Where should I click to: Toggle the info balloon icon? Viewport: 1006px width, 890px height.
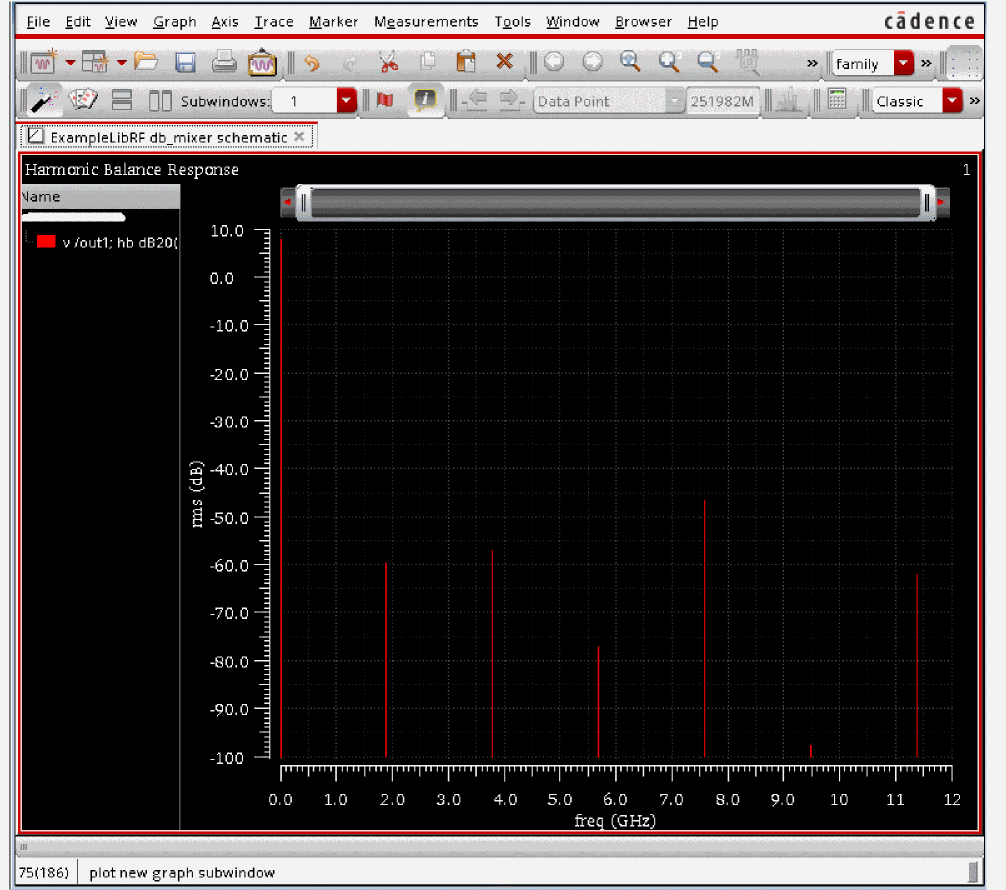pyautogui.click(x=425, y=100)
